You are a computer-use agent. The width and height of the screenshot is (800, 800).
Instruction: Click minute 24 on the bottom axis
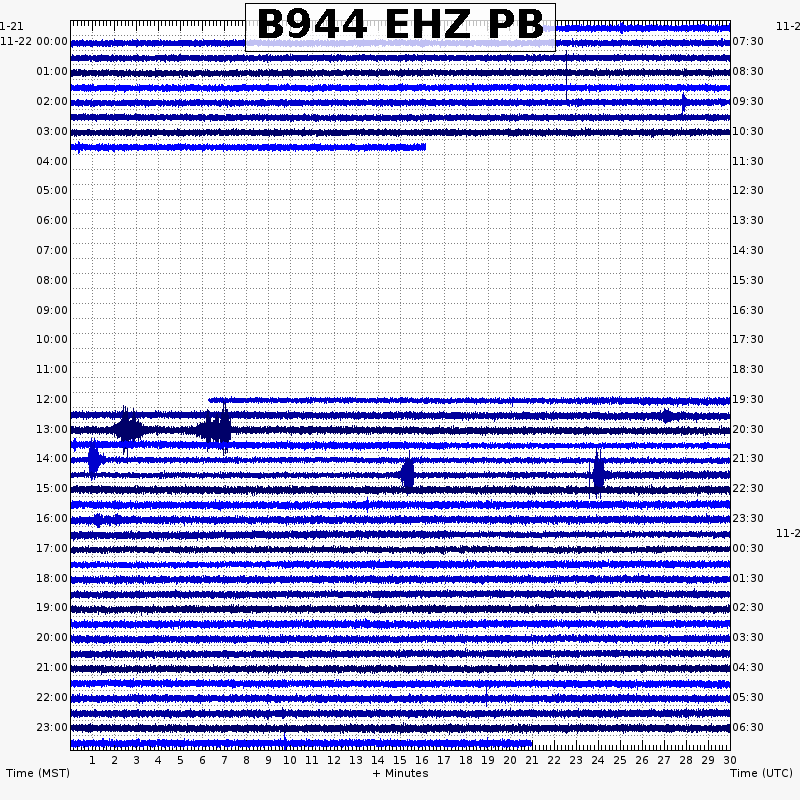pyautogui.click(x=598, y=760)
